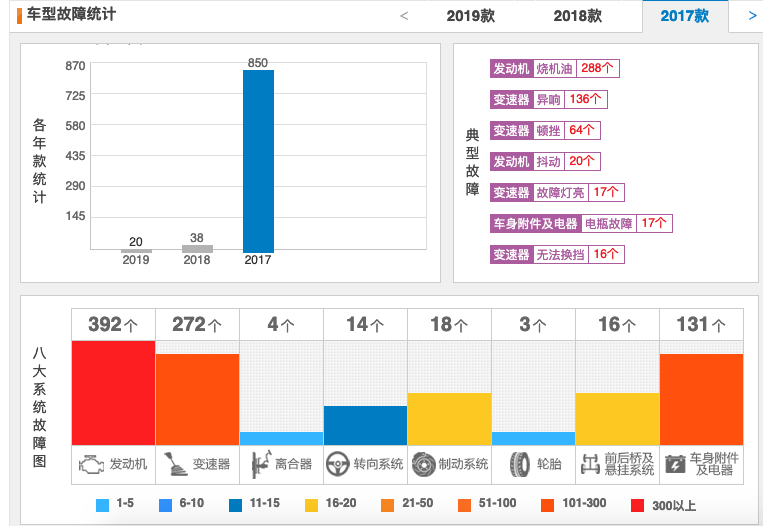Image resolution: width=763 pixels, height=526 pixels.
Task: Go to previous model years arrow
Action: click(x=404, y=16)
